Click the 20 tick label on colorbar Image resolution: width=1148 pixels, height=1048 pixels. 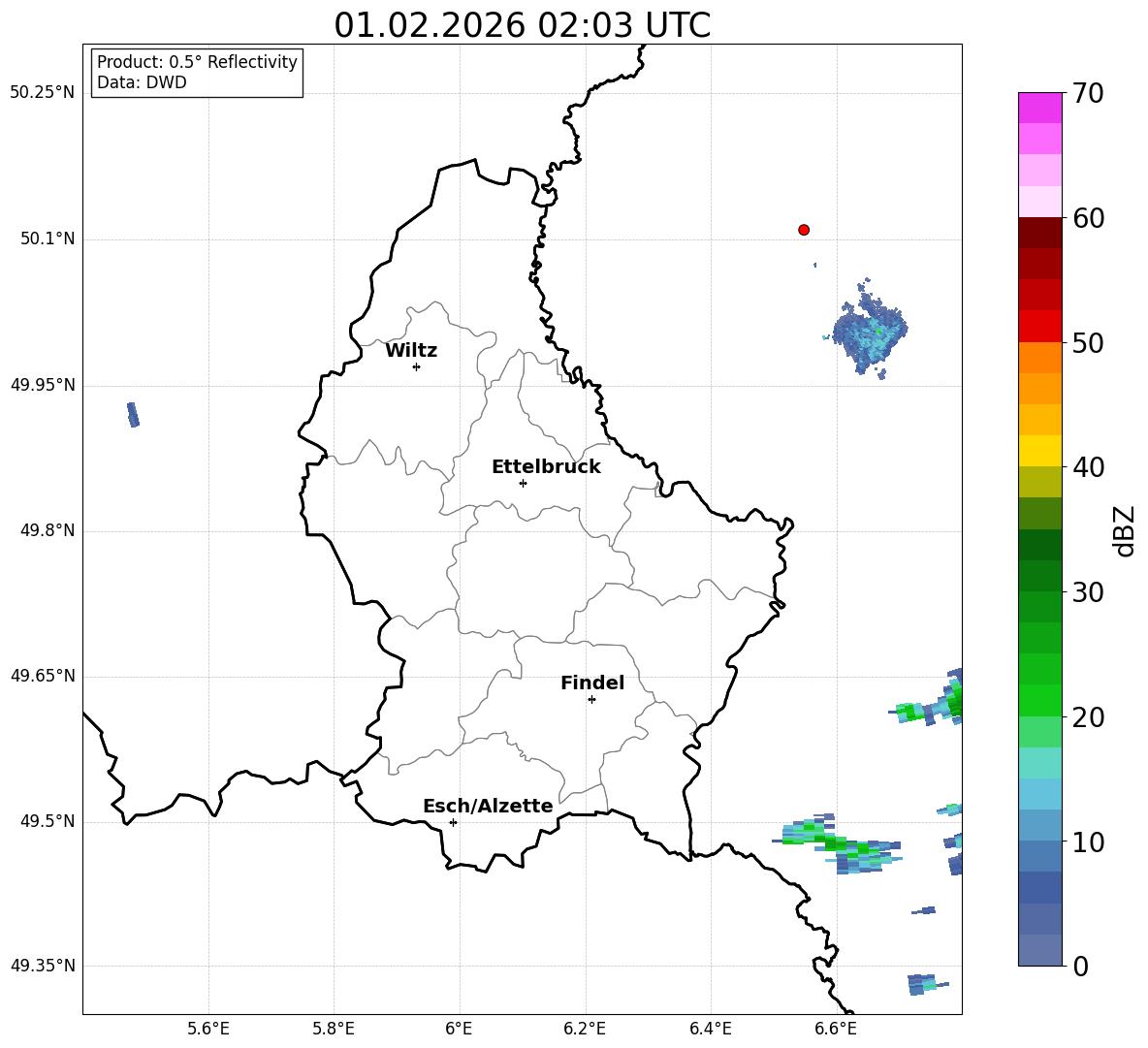click(1088, 717)
